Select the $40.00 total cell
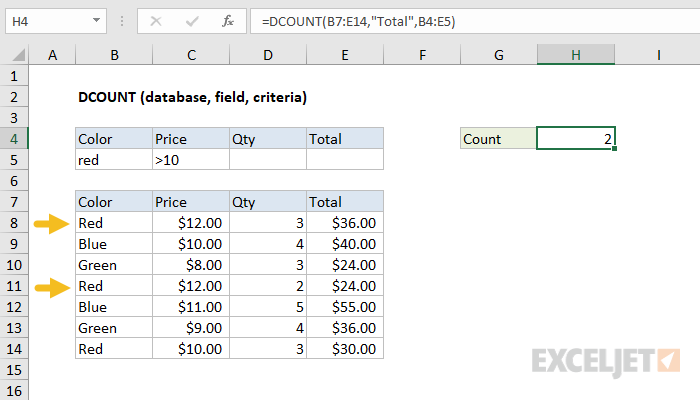This screenshot has height=400, width=700. pyautogui.click(x=345, y=244)
